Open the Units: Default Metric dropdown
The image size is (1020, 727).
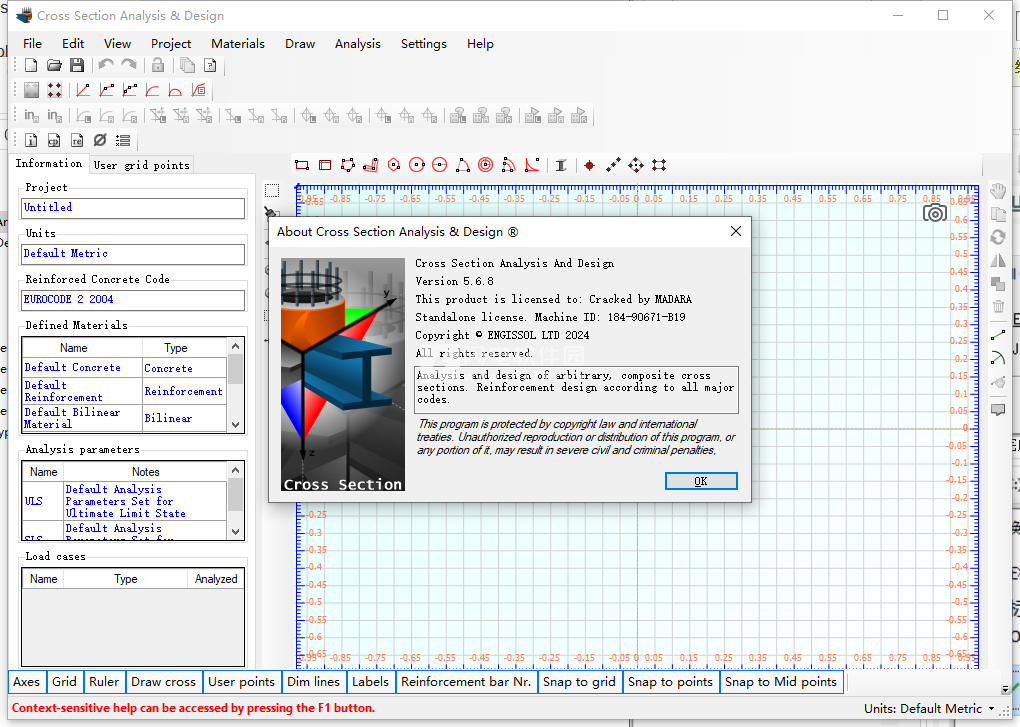click(929, 708)
